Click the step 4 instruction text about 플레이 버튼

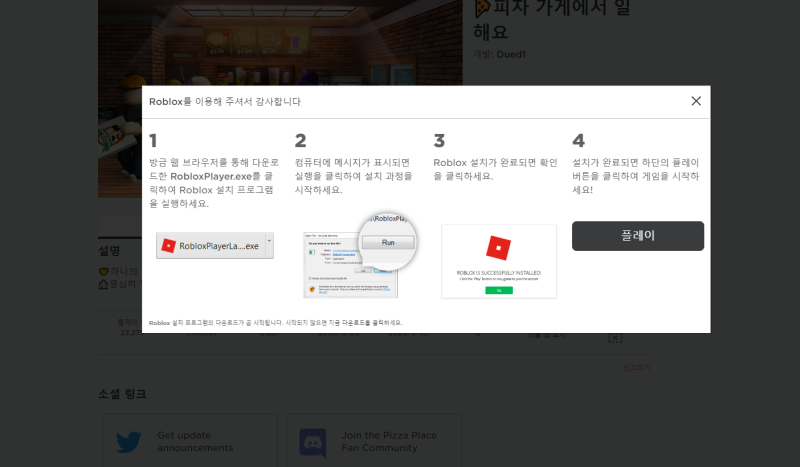pyautogui.click(x=635, y=176)
